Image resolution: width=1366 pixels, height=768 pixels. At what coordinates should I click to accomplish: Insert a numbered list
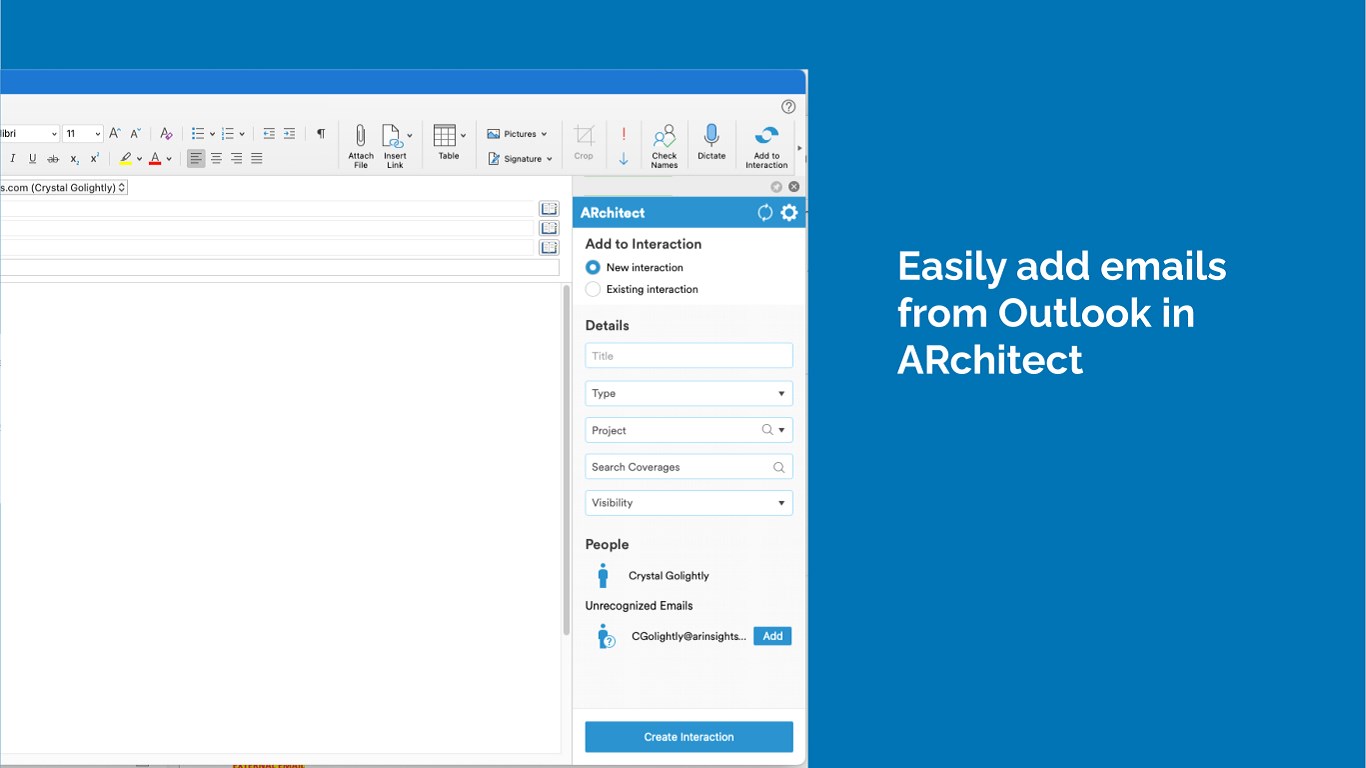(228, 133)
